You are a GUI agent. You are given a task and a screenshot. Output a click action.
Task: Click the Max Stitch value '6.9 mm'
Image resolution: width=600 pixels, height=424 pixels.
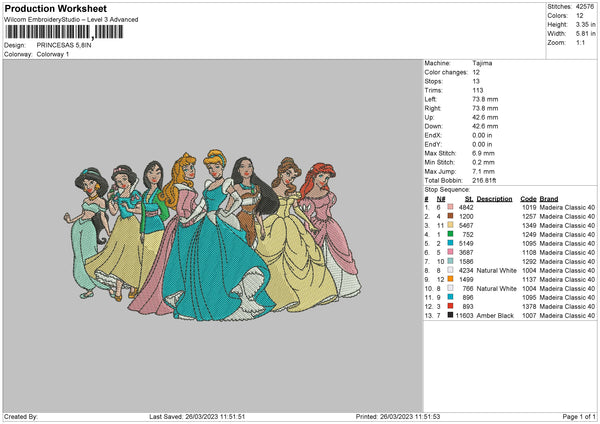point(483,153)
